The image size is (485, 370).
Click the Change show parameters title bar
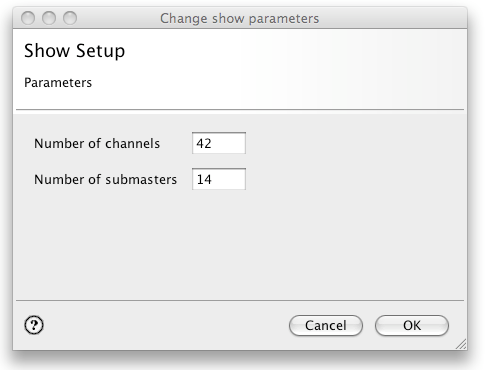(x=239, y=18)
